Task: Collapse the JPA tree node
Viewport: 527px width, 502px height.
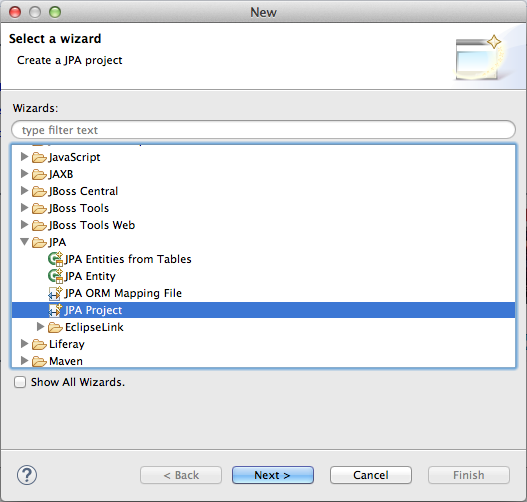Action: tap(24, 242)
